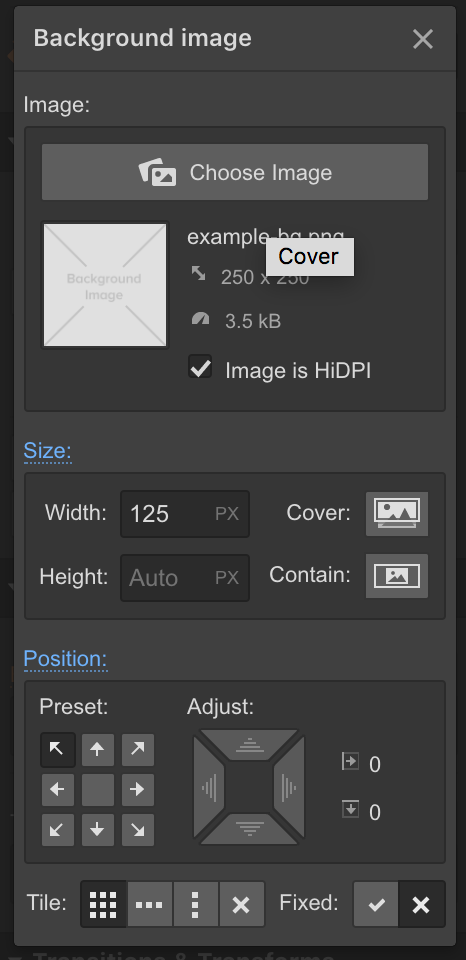Tile background vertically only

point(195,904)
